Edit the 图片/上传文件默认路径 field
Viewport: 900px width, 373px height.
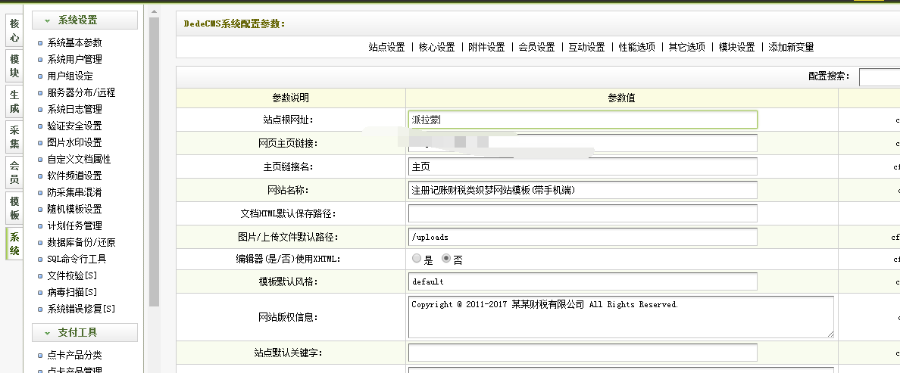583,236
